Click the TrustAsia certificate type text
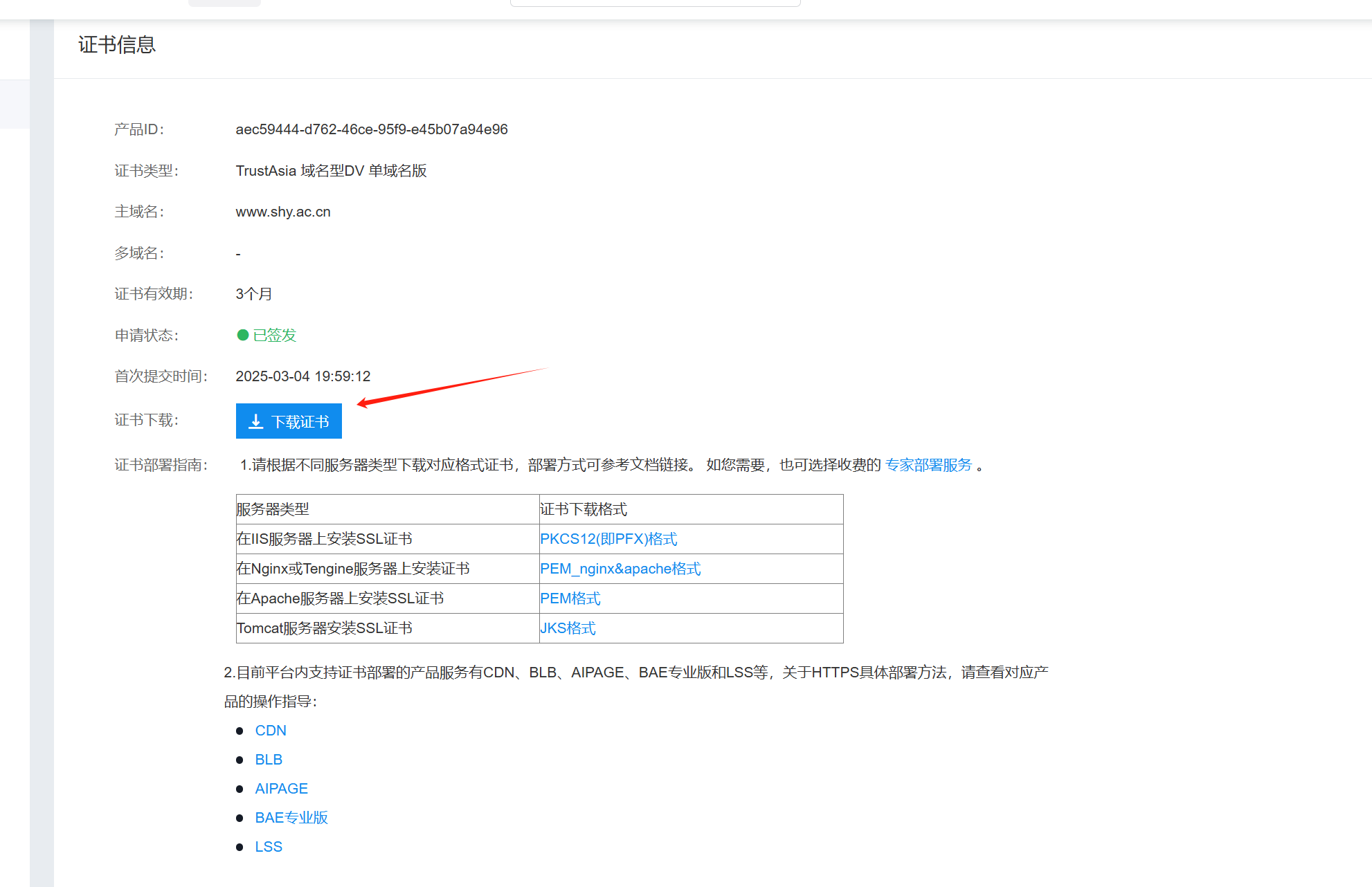 (x=330, y=171)
